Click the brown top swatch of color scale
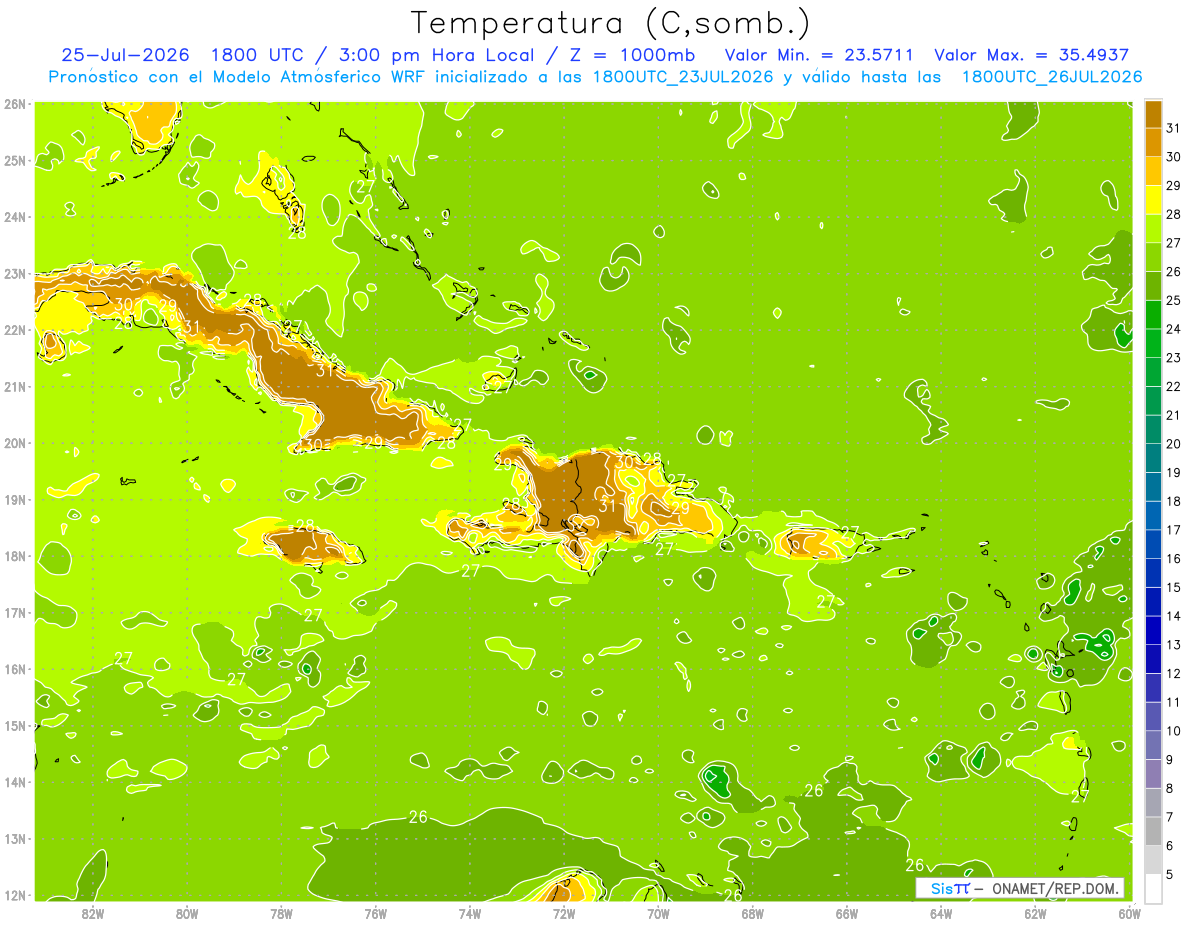This screenshot has height=927, width=1200. tap(1153, 114)
